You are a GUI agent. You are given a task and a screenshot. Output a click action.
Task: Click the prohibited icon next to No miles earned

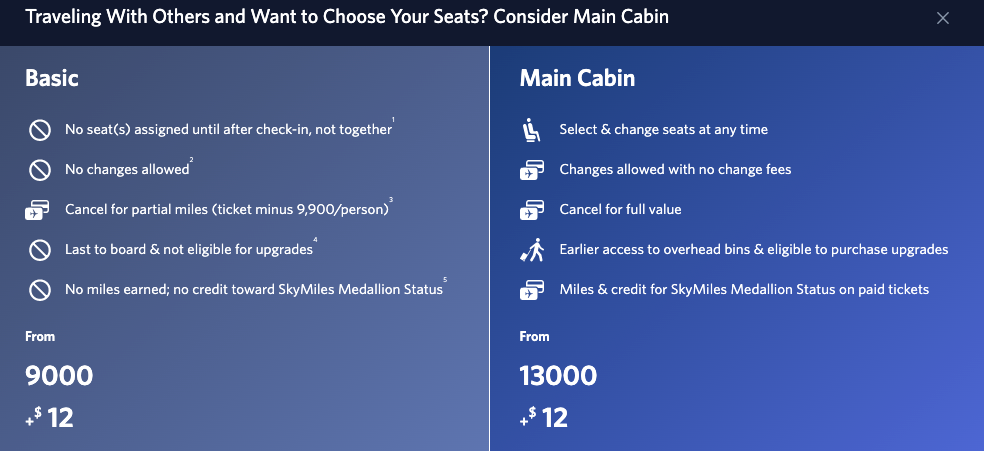[x=40, y=290]
